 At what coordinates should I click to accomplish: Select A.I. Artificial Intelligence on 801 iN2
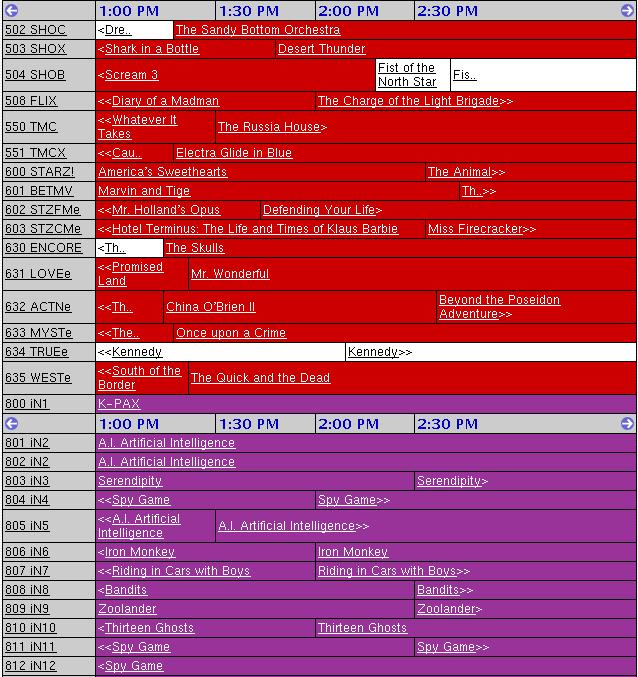tap(166, 443)
